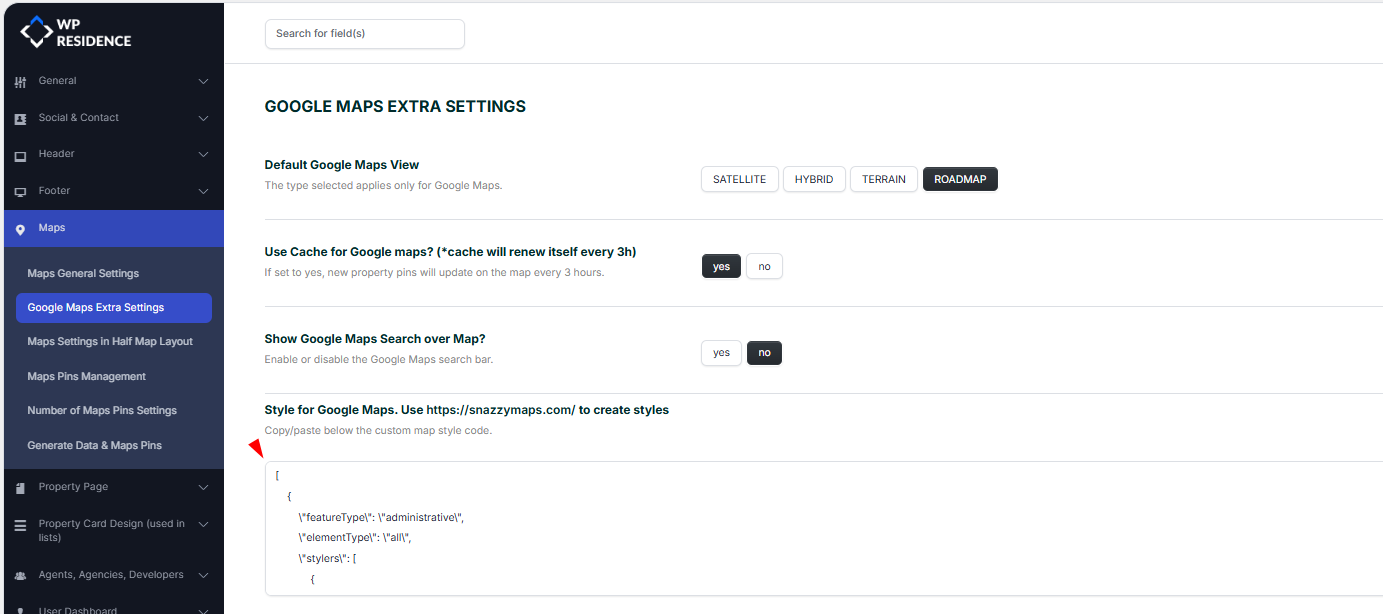1383x614 pixels.
Task: Click the Property Page icon
Action: (x=20, y=488)
